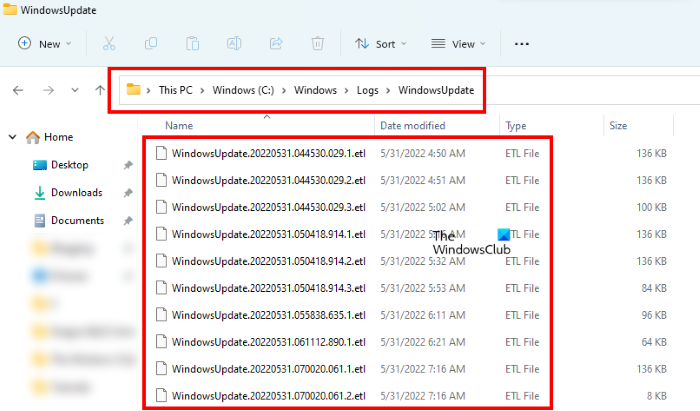Expand chevron after This PC breadcrumb

tap(202, 91)
